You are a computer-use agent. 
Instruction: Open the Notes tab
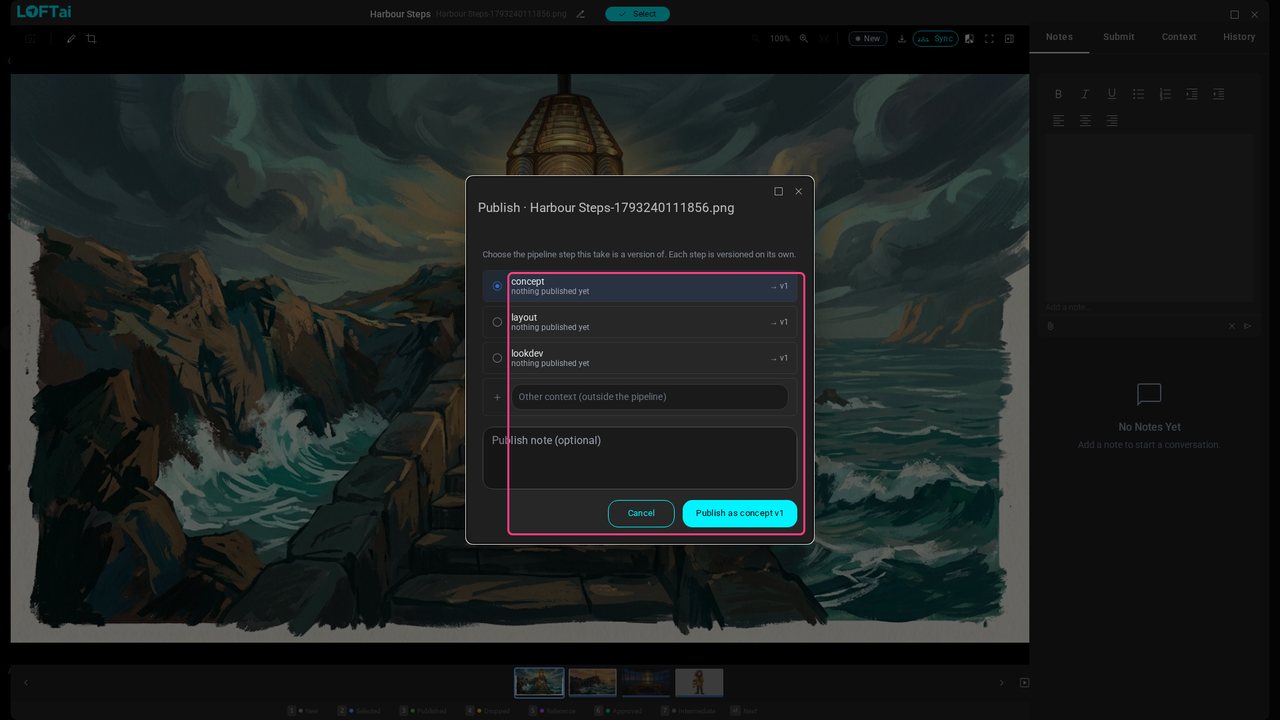coord(1059,37)
